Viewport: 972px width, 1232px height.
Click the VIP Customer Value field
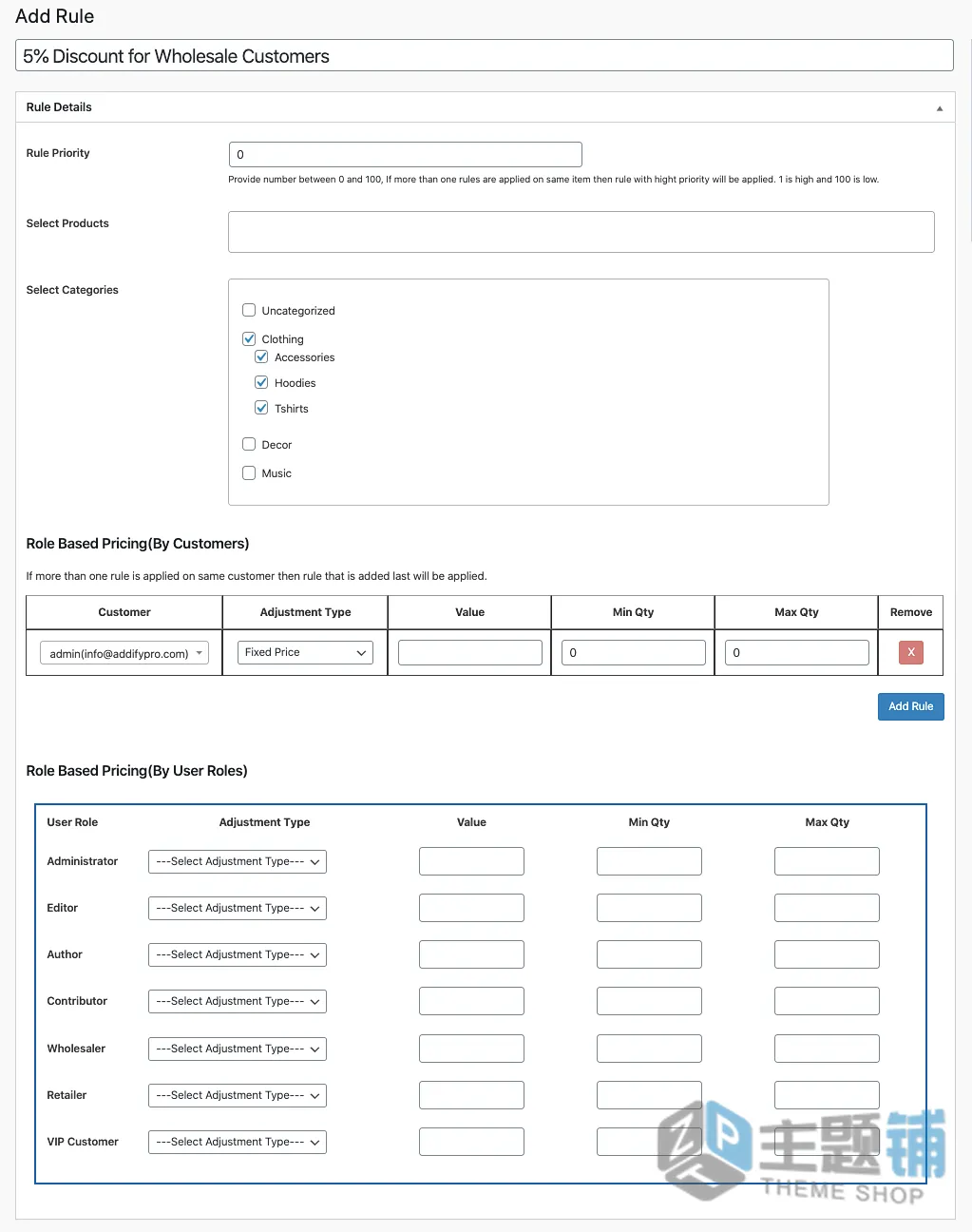click(471, 1142)
